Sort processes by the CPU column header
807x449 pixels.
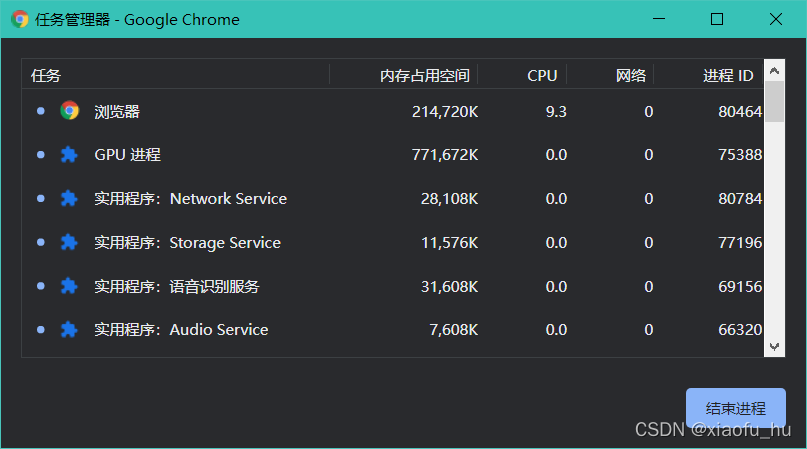tap(542, 75)
